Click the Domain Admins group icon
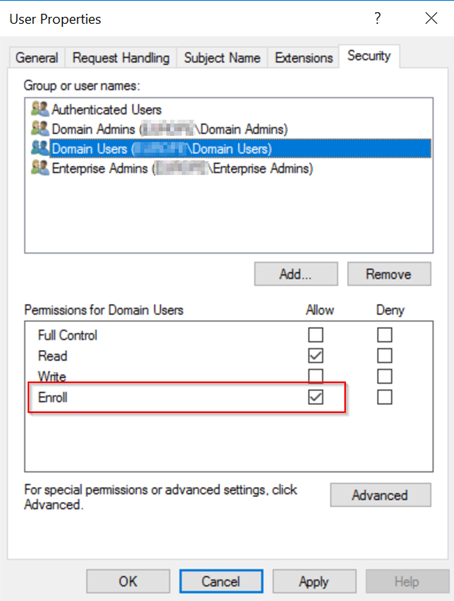The height and width of the screenshot is (601, 454). [40, 129]
